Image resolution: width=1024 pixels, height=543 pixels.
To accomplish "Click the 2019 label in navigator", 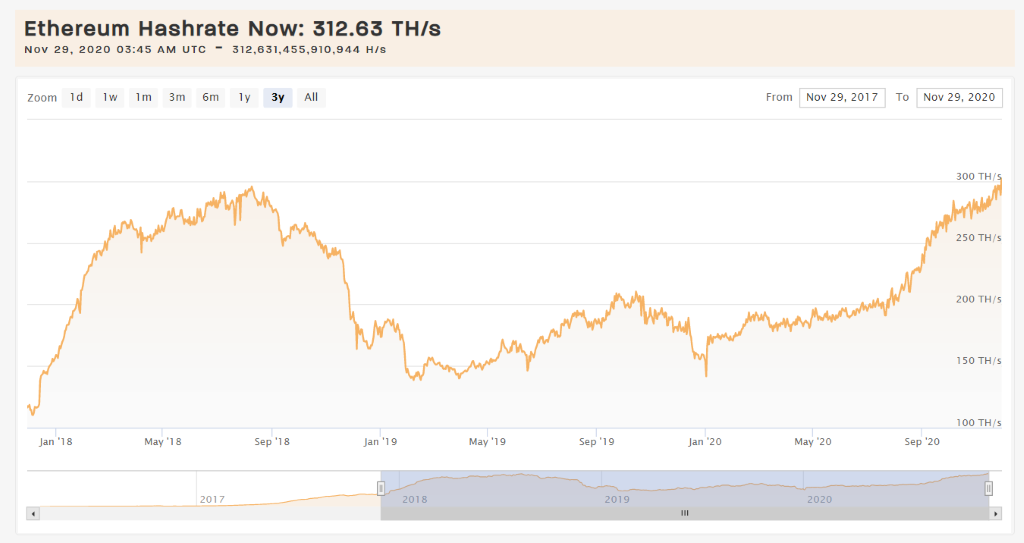I will tap(617, 498).
